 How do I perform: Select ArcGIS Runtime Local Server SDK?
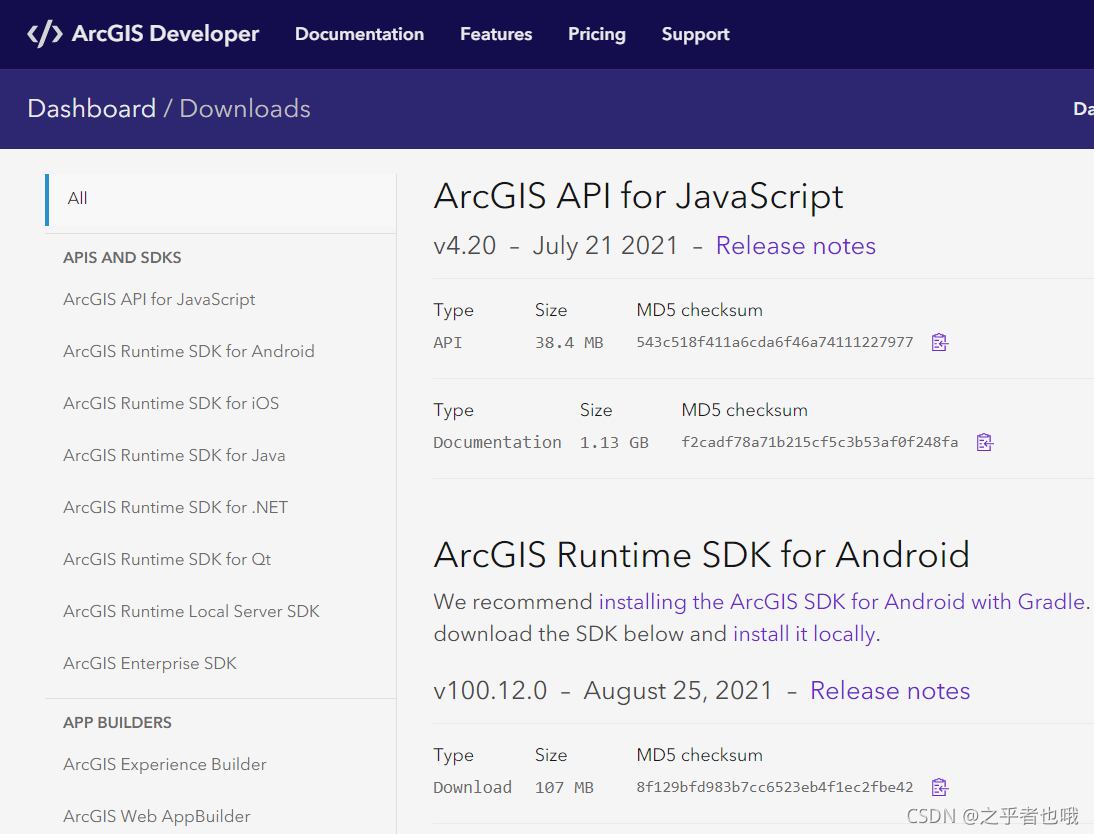coord(191,611)
